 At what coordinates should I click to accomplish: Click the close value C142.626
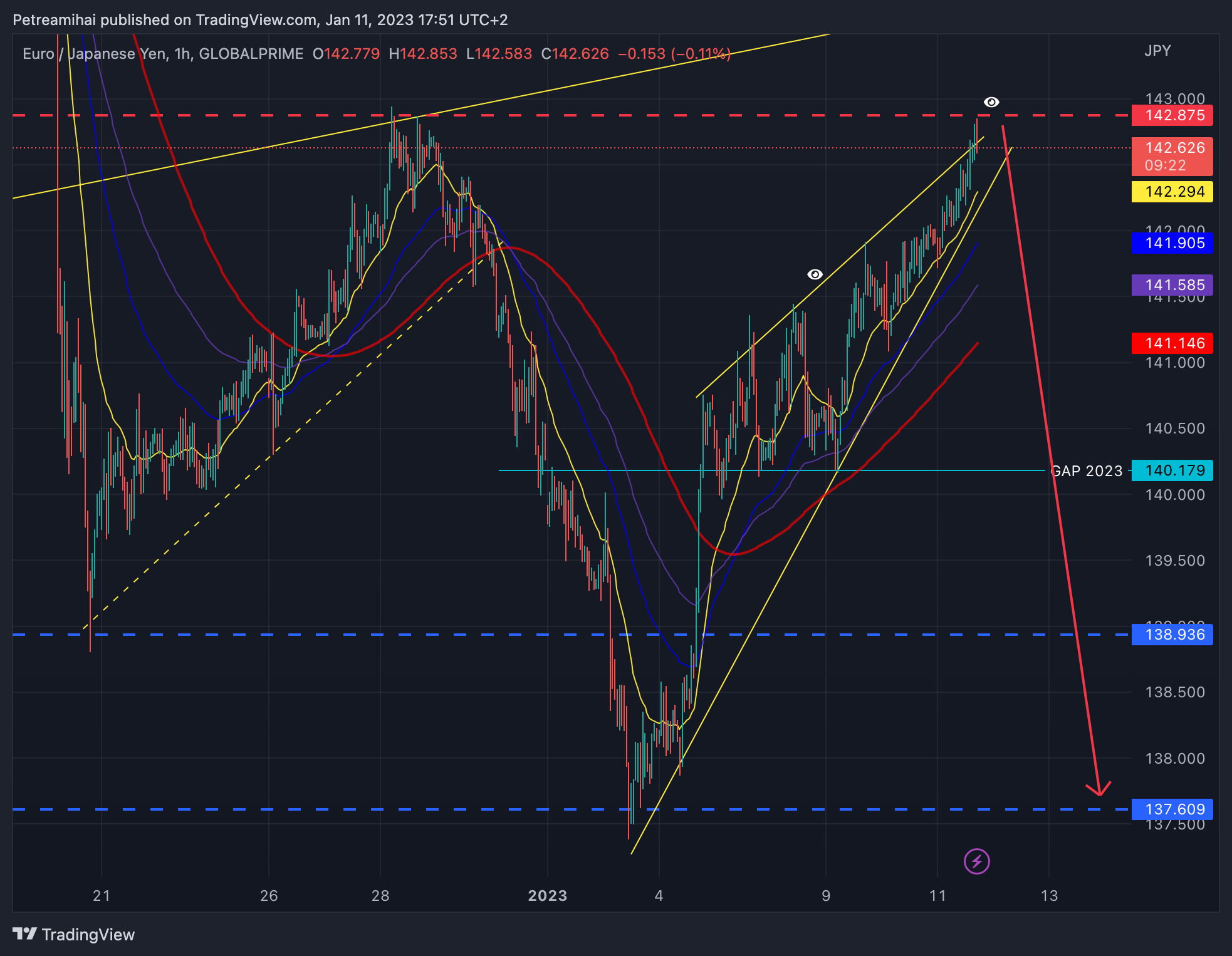[x=575, y=54]
